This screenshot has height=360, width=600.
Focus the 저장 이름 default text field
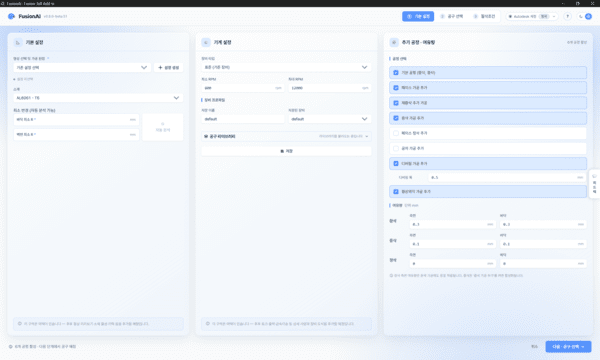tap(243, 119)
